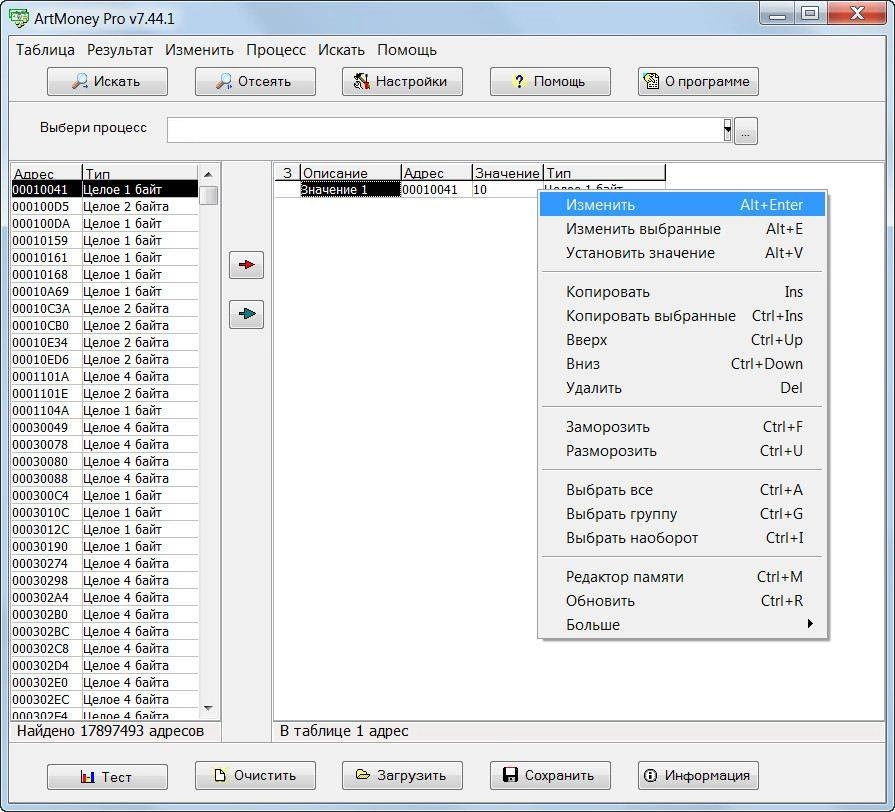This screenshot has height=812, width=895.
Task: Select address row 0001101A
Action: tap(105, 376)
